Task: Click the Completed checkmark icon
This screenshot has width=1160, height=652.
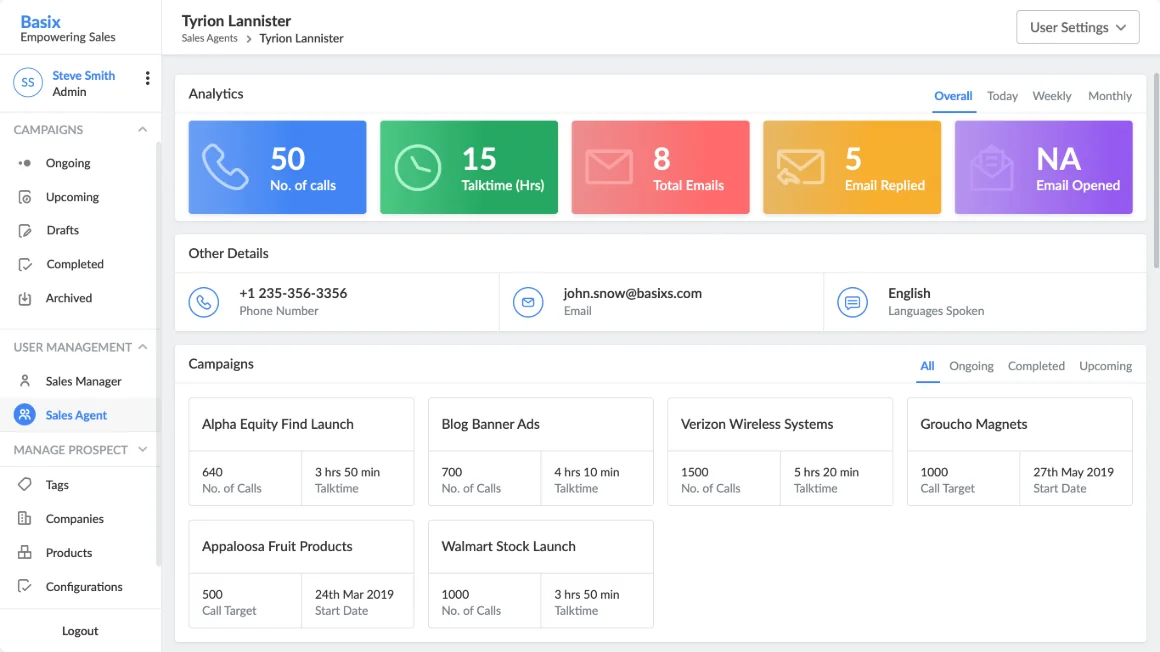Action: point(24,264)
